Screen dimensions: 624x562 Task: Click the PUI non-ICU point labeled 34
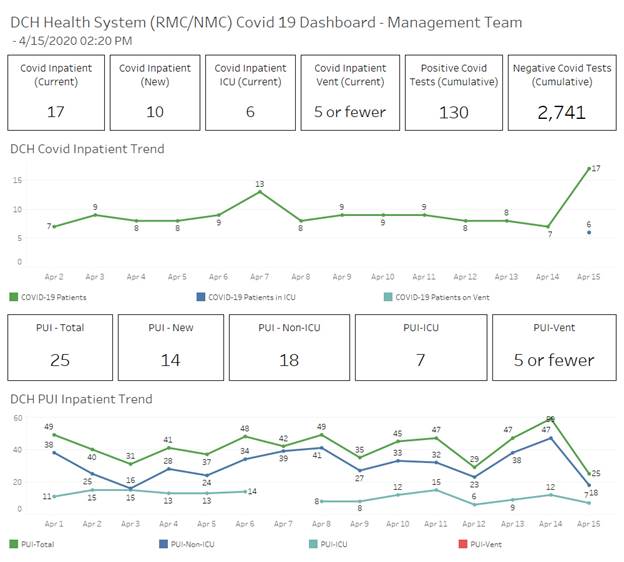click(245, 459)
